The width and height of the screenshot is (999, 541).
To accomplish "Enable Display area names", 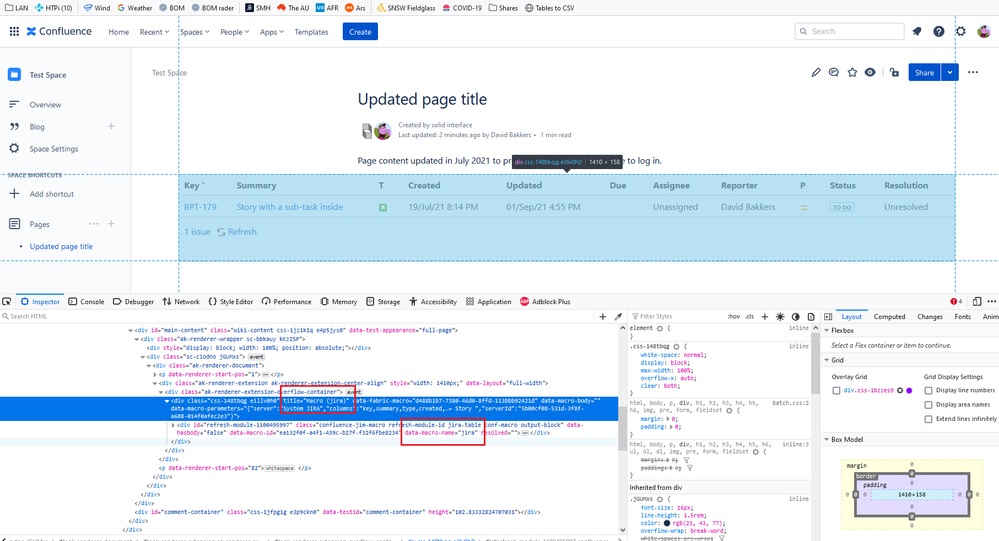I will (928, 404).
